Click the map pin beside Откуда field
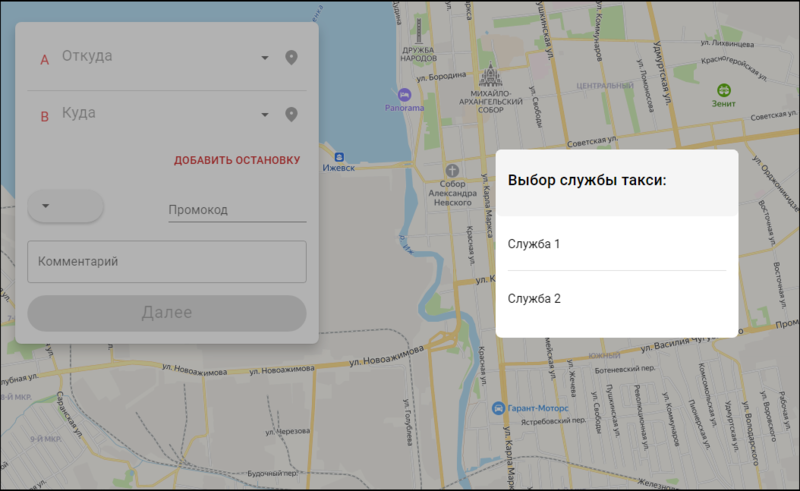Screen dimensions: 800x491 291,58
